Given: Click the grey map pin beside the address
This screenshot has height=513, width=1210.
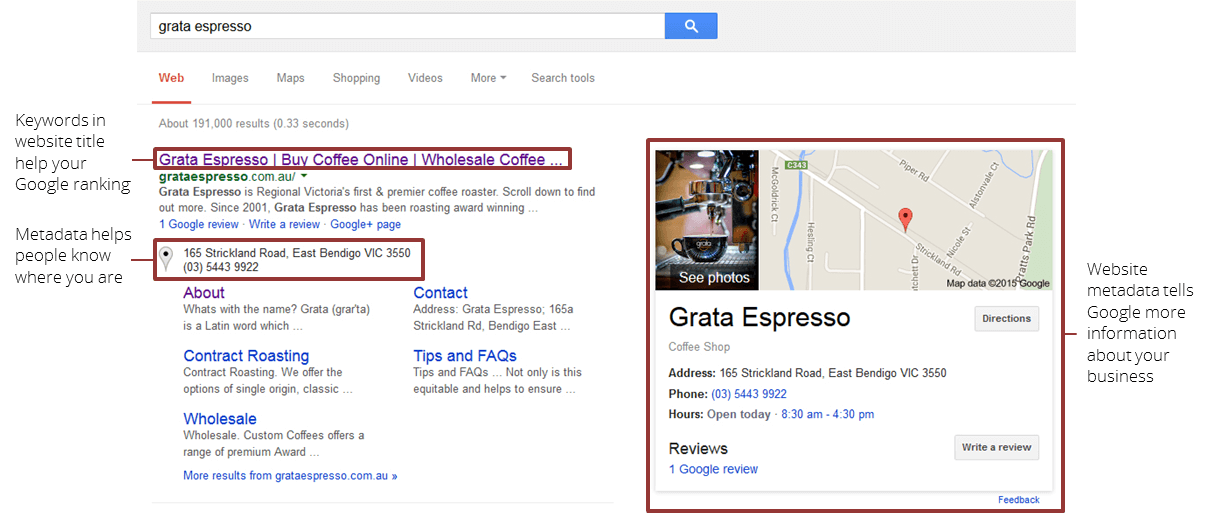Looking at the screenshot, I should (x=167, y=260).
